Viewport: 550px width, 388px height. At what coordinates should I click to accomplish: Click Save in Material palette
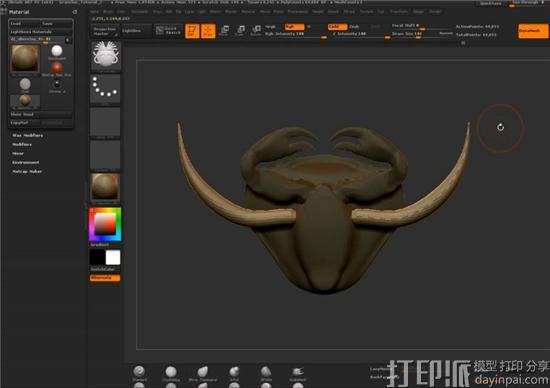56,24
